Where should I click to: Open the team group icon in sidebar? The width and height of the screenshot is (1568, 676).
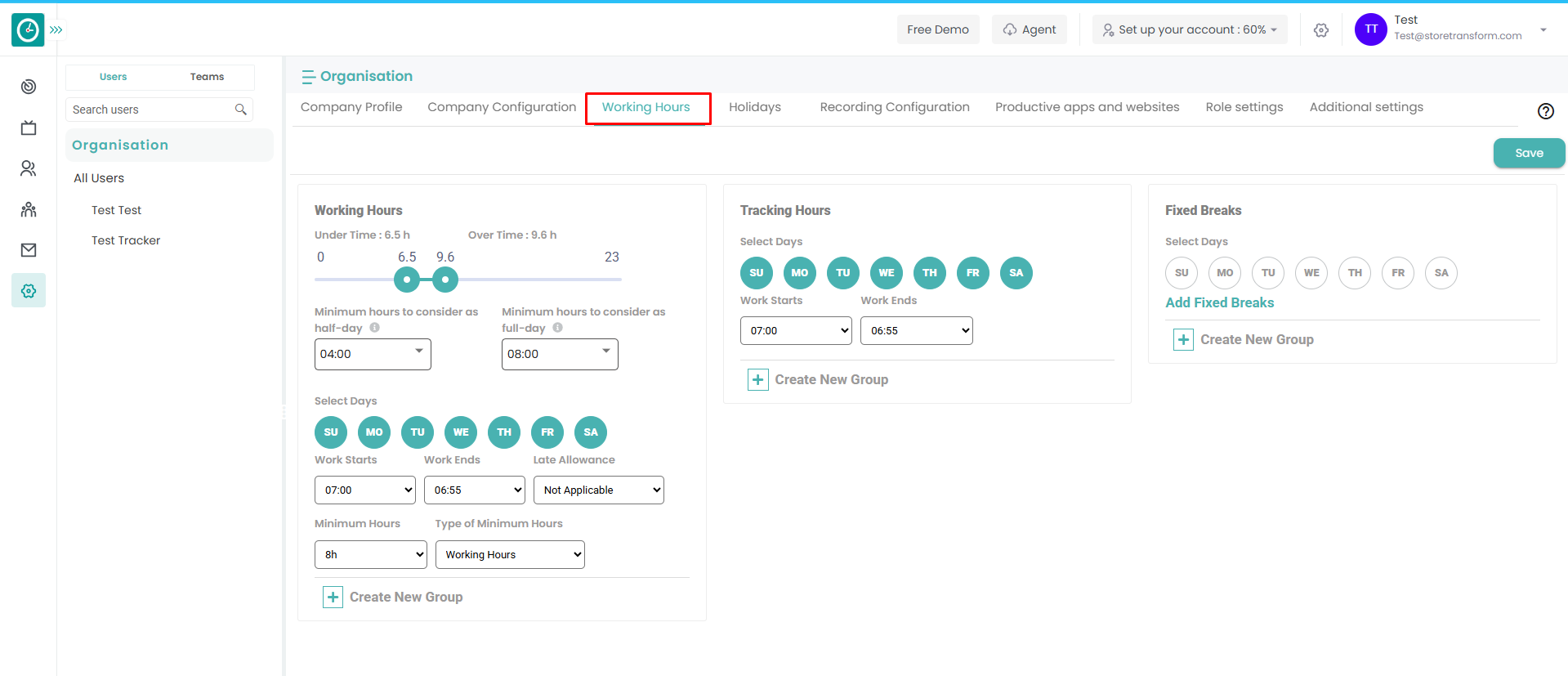(x=29, y=209)
